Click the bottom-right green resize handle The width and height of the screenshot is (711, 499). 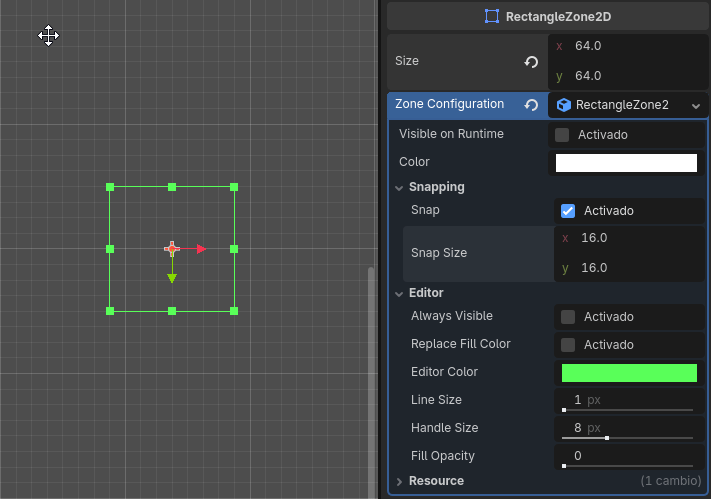click(234, 311)
